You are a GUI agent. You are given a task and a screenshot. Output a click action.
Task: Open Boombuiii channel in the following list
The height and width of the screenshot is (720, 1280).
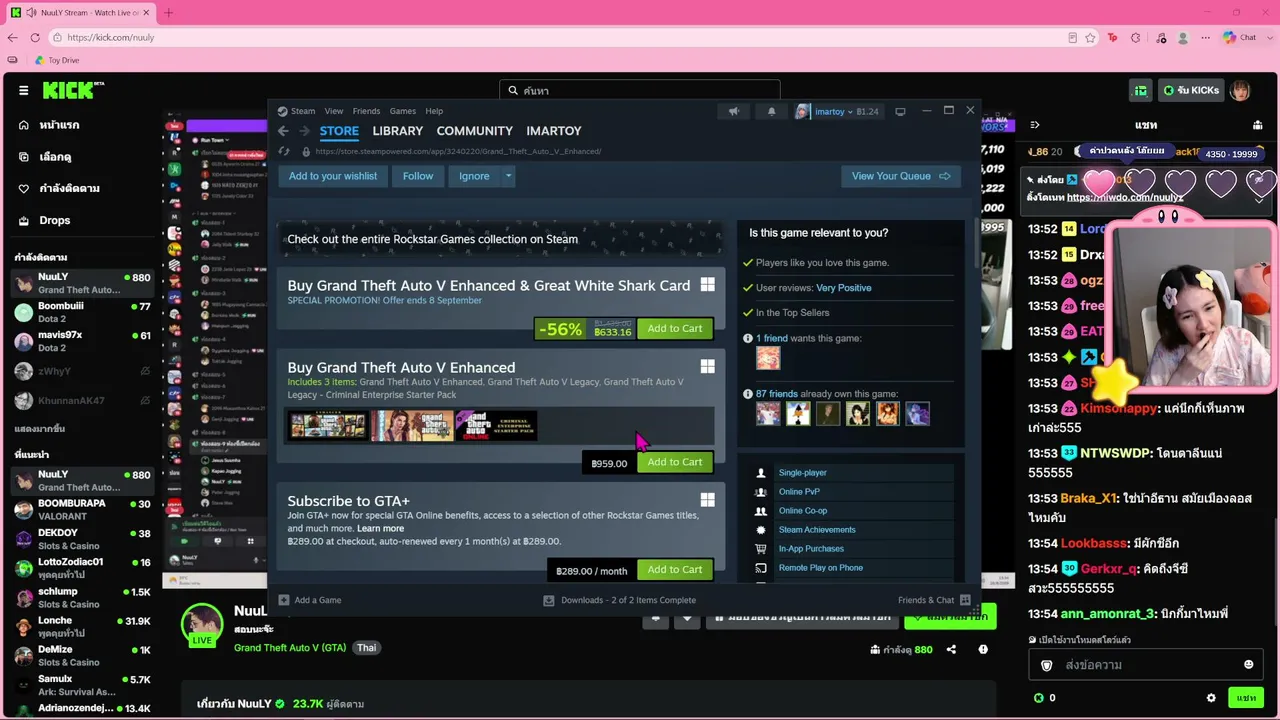(82, 313)
